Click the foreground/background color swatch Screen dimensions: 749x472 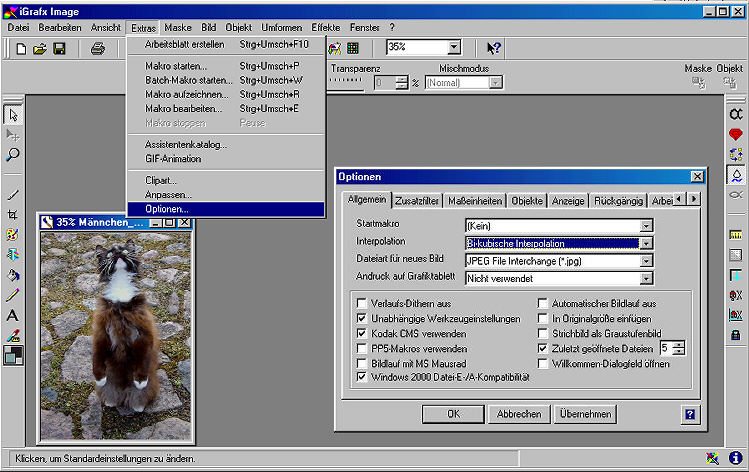13,355
